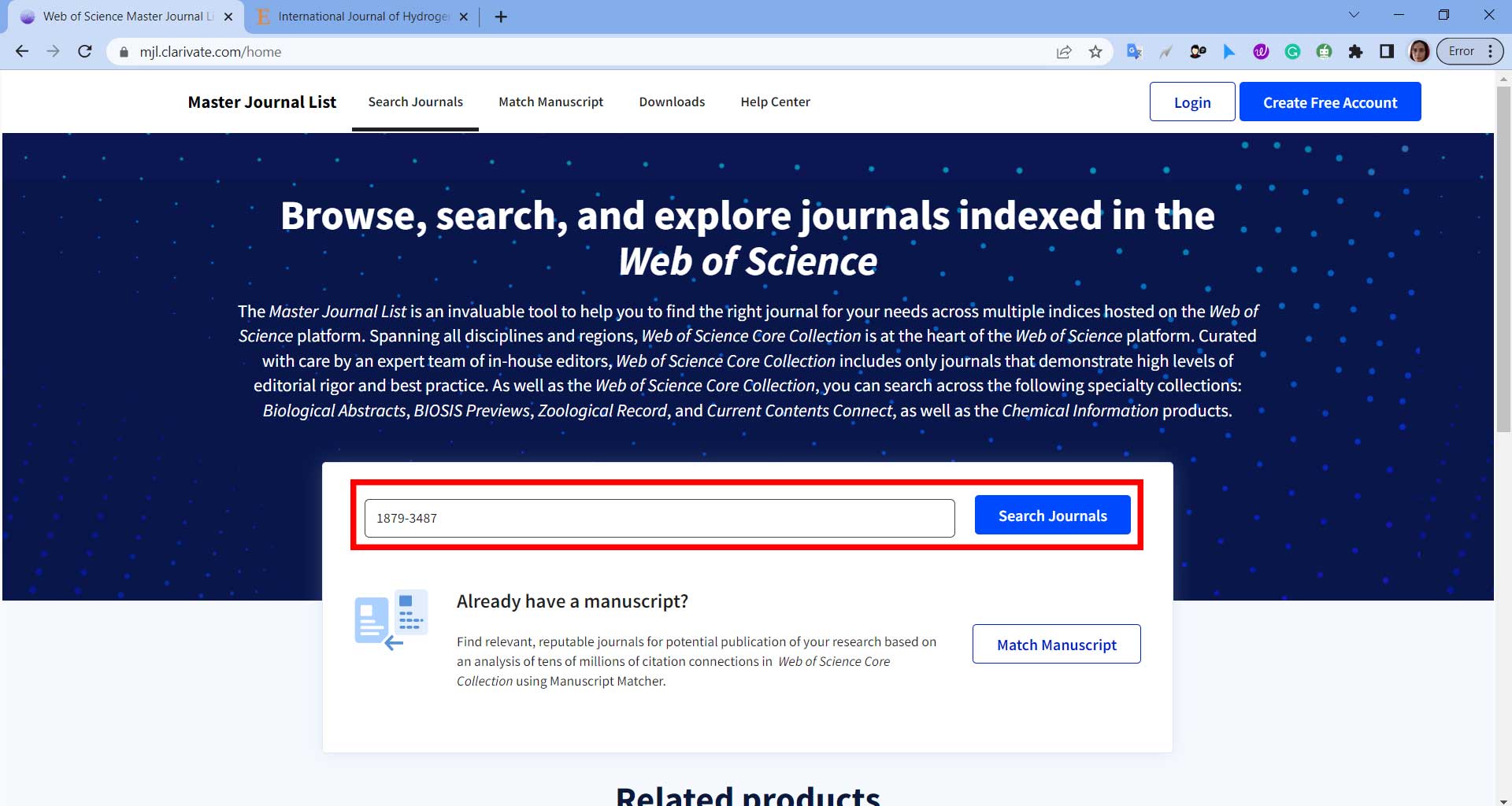Image resolution: width=1512 pixels, height=806 pixels.
Task: Open the Help Center
Action: point(775,102)
